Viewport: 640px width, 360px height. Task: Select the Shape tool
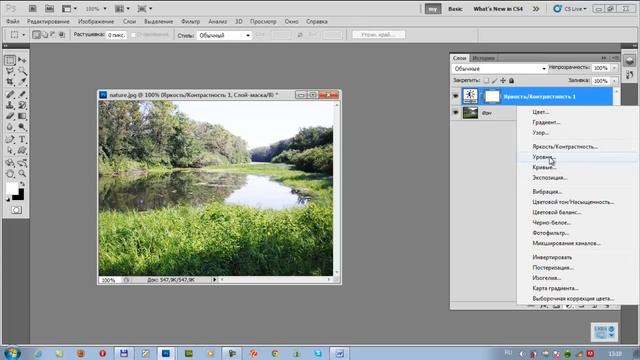[x=22, y=151]
